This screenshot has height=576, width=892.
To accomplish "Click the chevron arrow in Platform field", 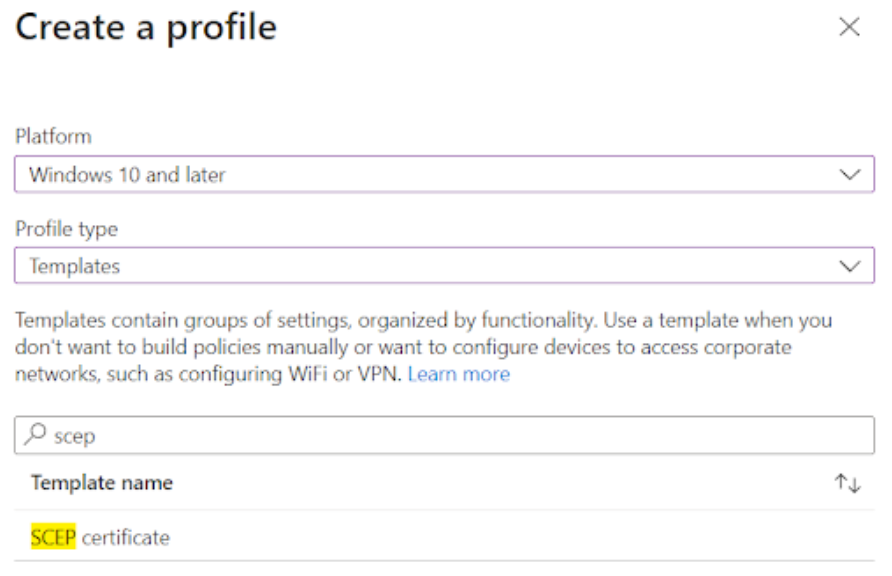I will 850,175.
